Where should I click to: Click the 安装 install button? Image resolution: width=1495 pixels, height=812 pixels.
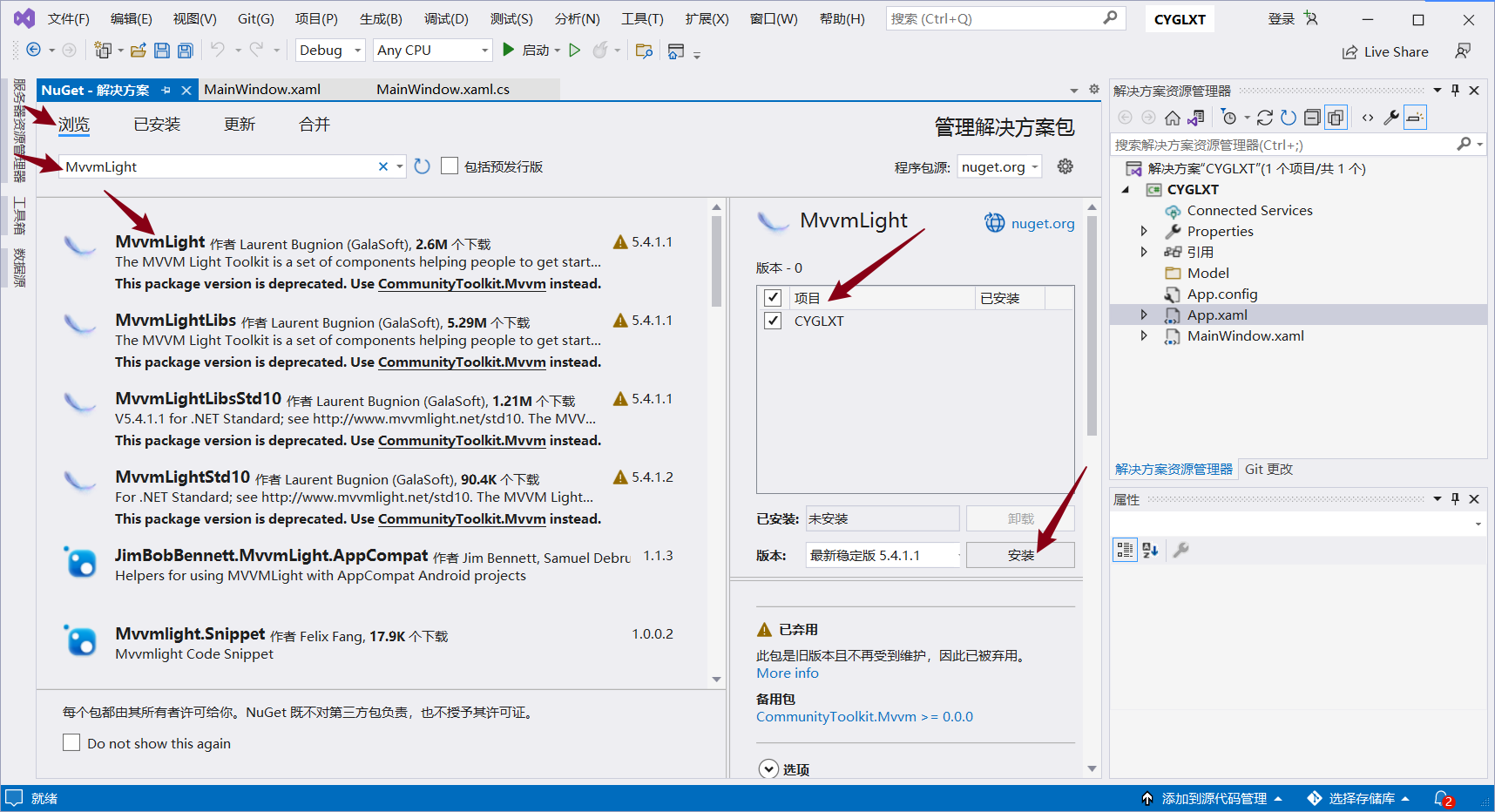pos(1020,555)
